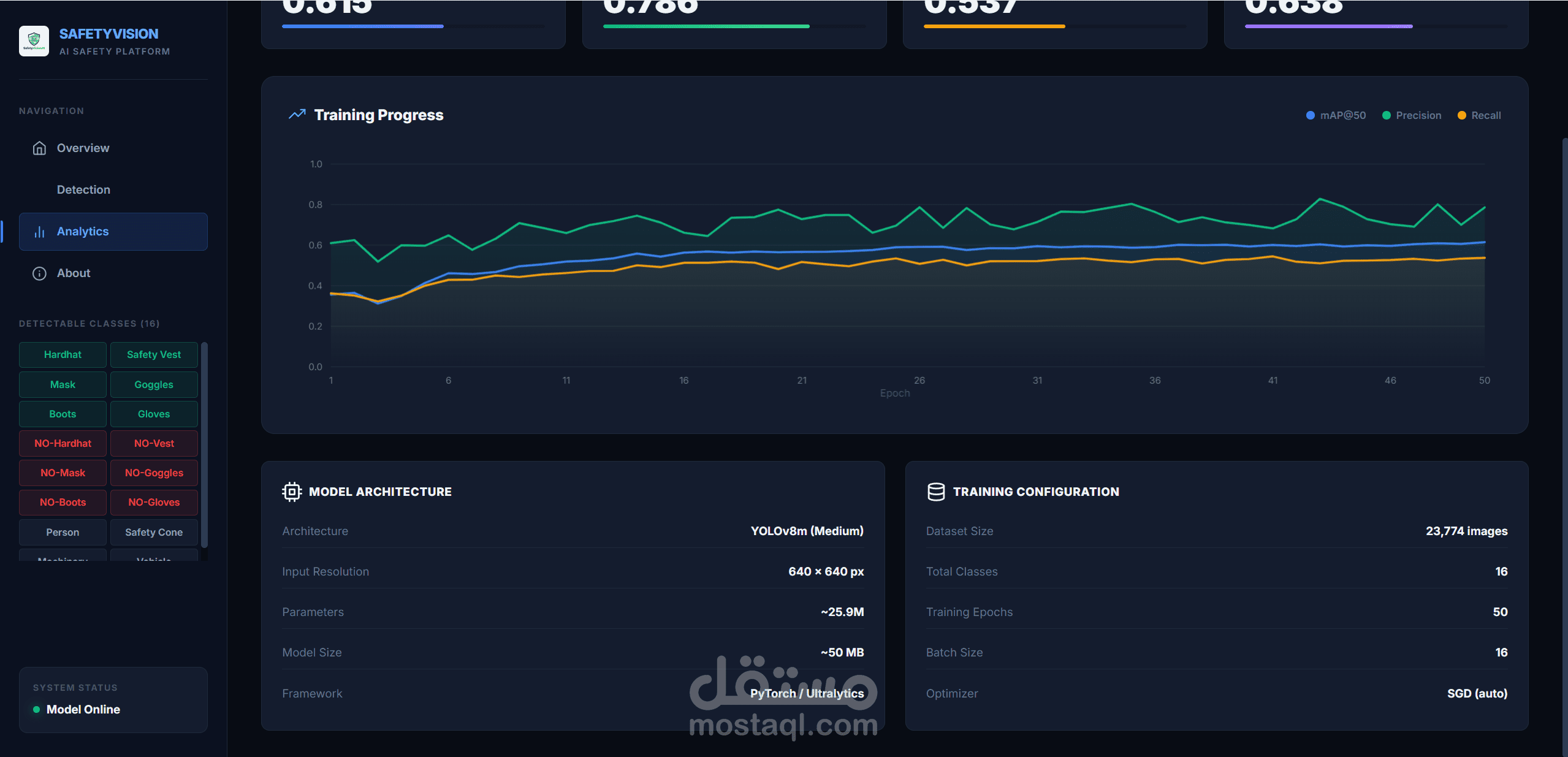Click the NO-Boots class tag
The height and width of the screenshot is (757, 1568).
coord(63,502)
